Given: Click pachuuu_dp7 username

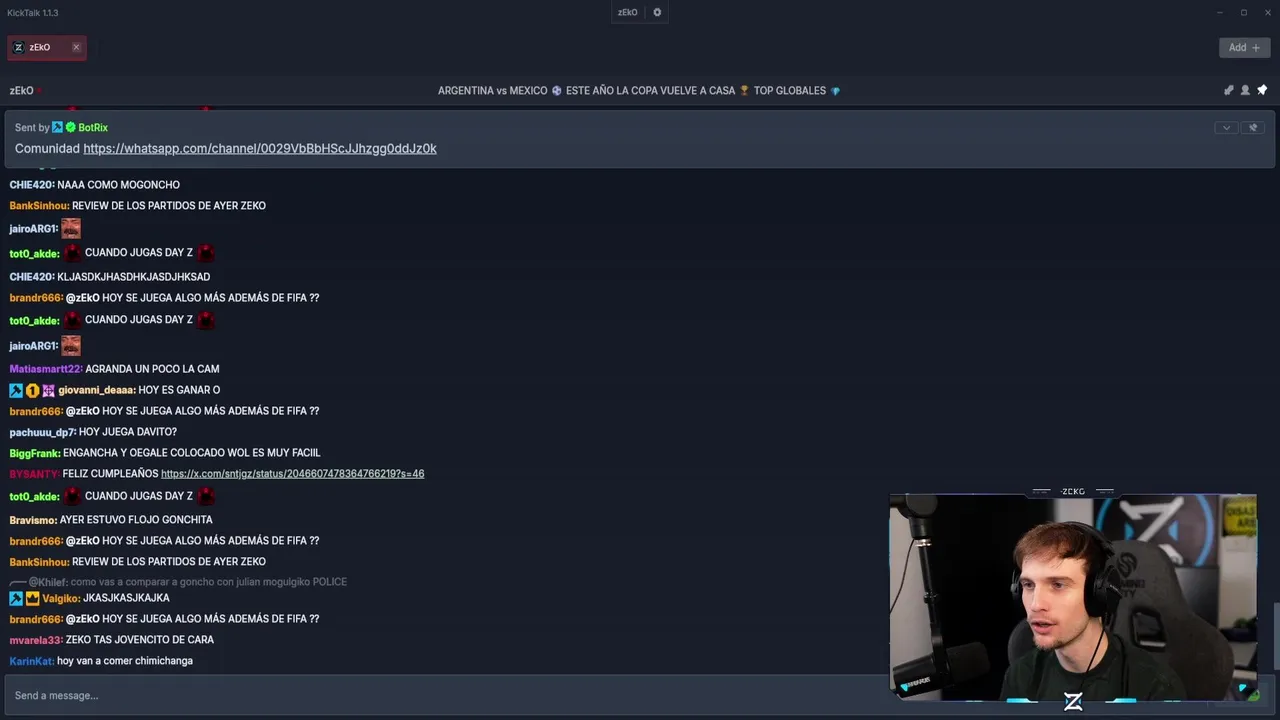Looking at the screenshot, I should (x=42, y=432).
